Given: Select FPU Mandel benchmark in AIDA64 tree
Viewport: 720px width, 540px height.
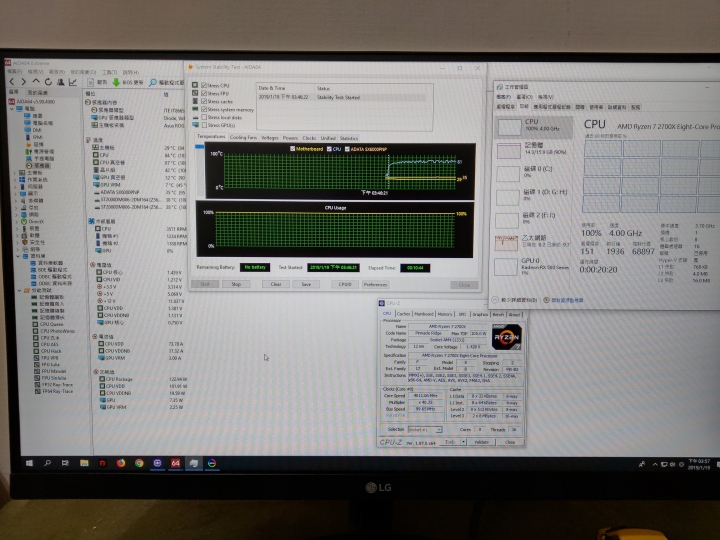Looking at the screenshot, I should pyautogui.click(x=51, y=371).
